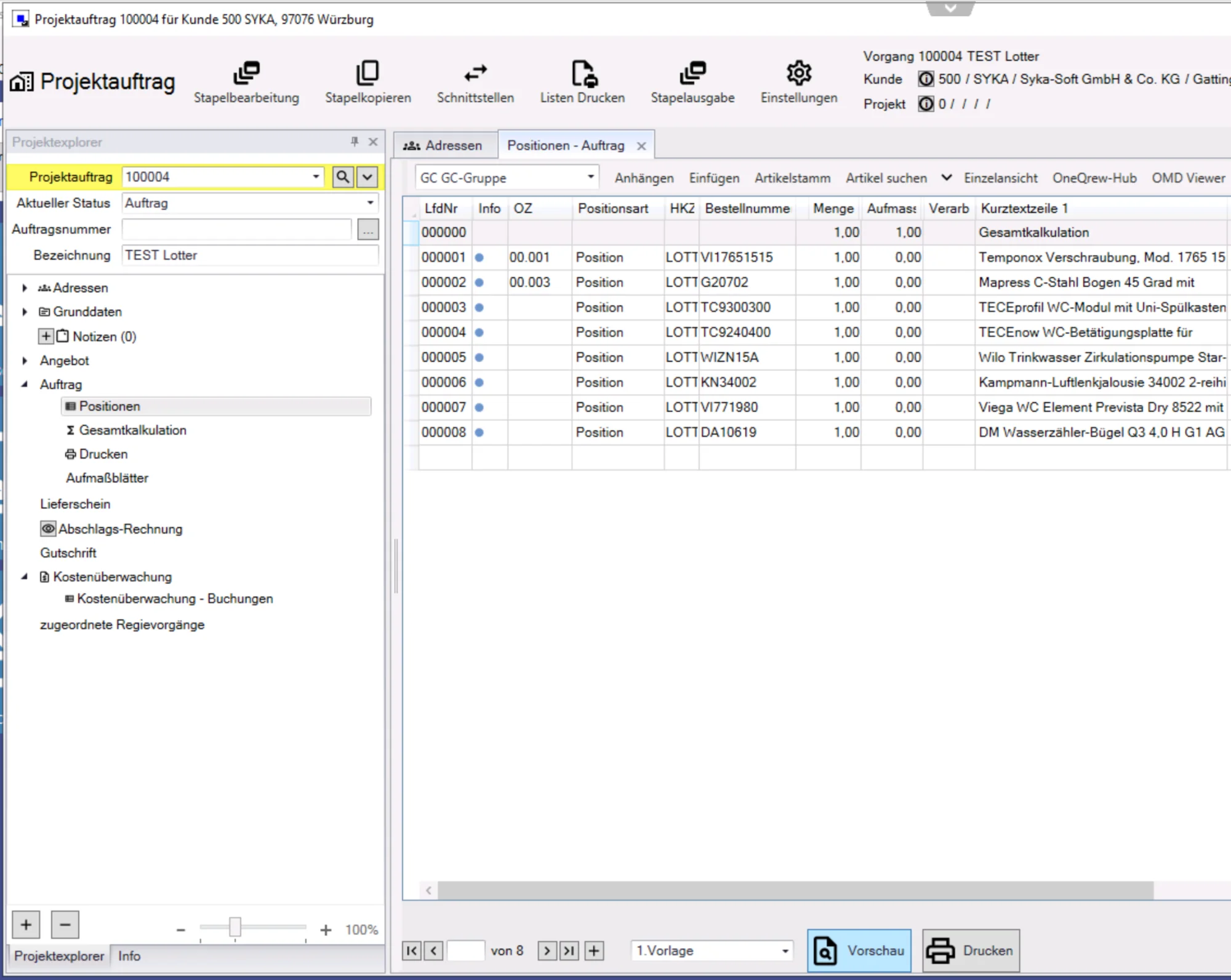Open Einstellungen using the gear icon
This screenshot has height=980, width=1231.
(x=798, y=73)
